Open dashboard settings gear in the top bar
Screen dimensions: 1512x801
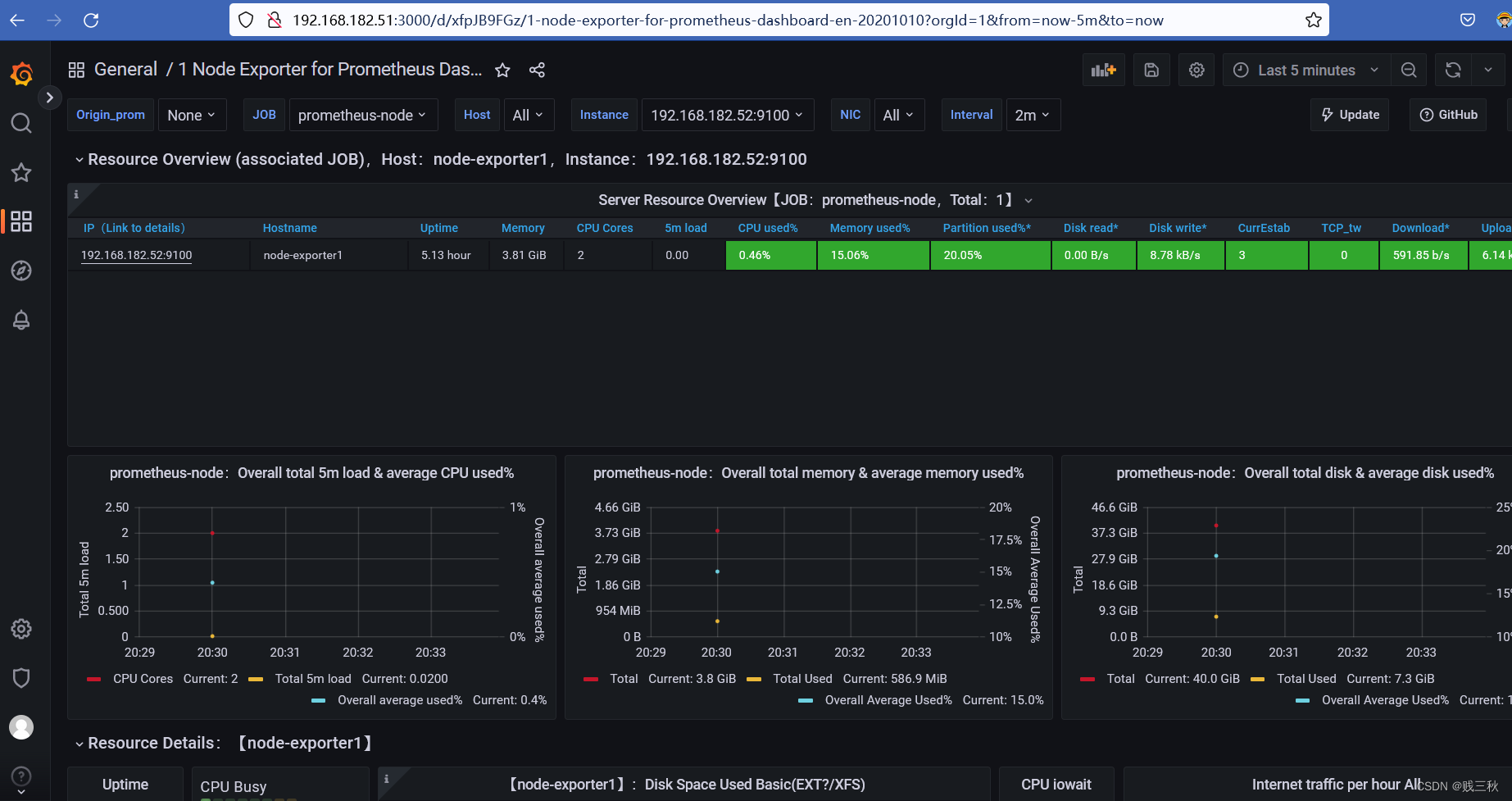coord(1196,70)
